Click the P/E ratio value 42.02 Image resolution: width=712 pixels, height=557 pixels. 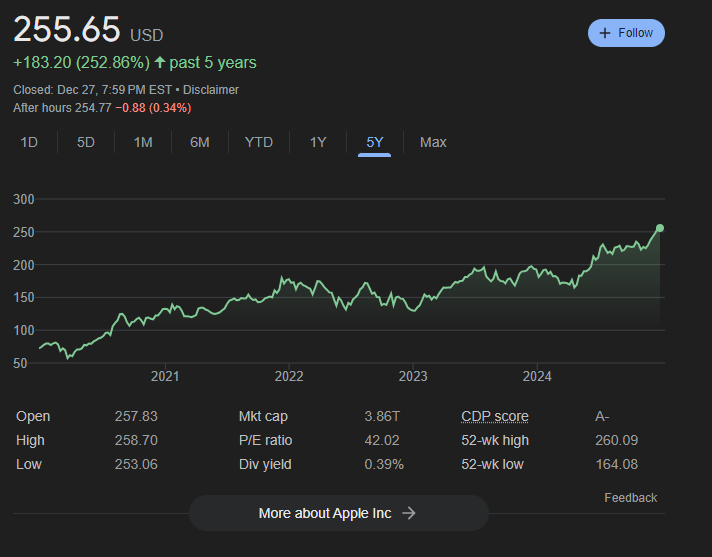coord(382,440)
